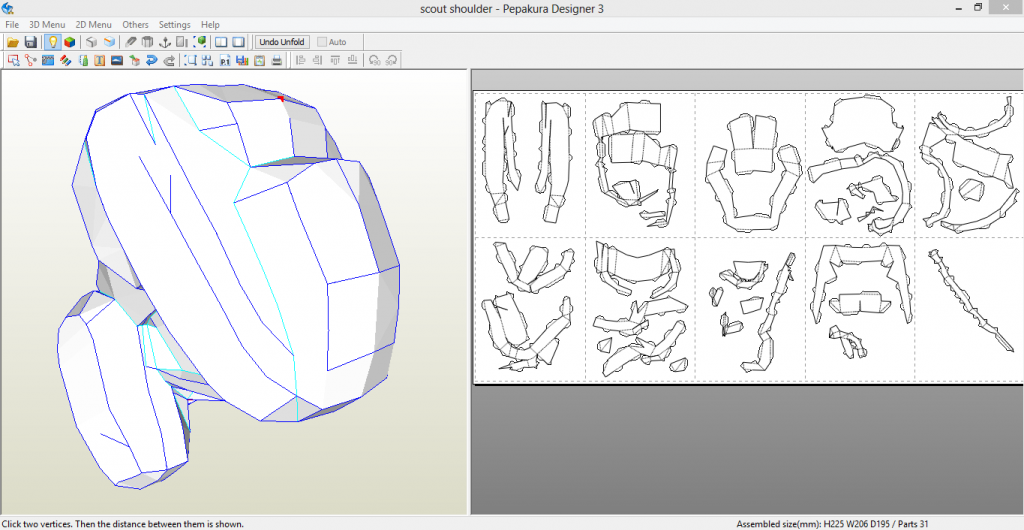The height and width of the screenshot is (530, 1024).
Task: Open the Others menu
Action: 135,24
